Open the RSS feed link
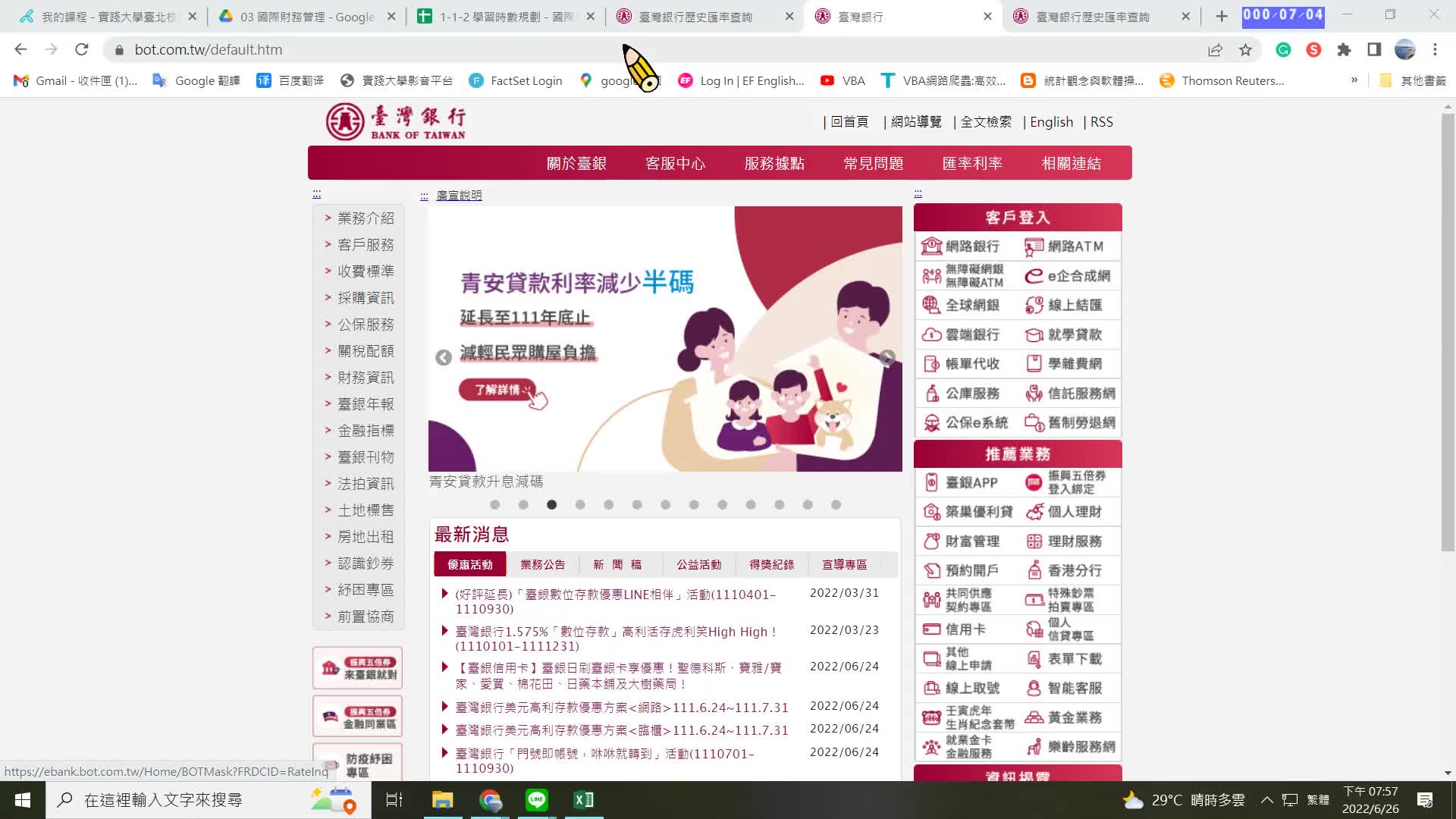The height and width of the screenshot is (819, 1456). tap(1102, 122)
